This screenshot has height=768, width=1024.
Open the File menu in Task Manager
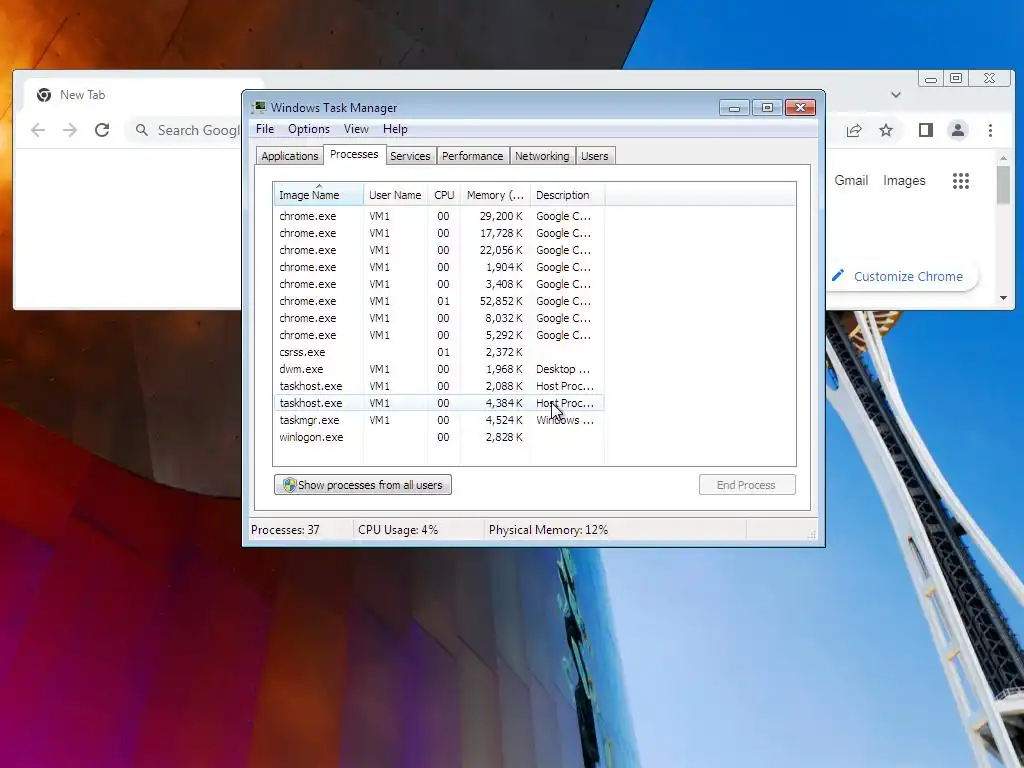(x=264, y=129)
